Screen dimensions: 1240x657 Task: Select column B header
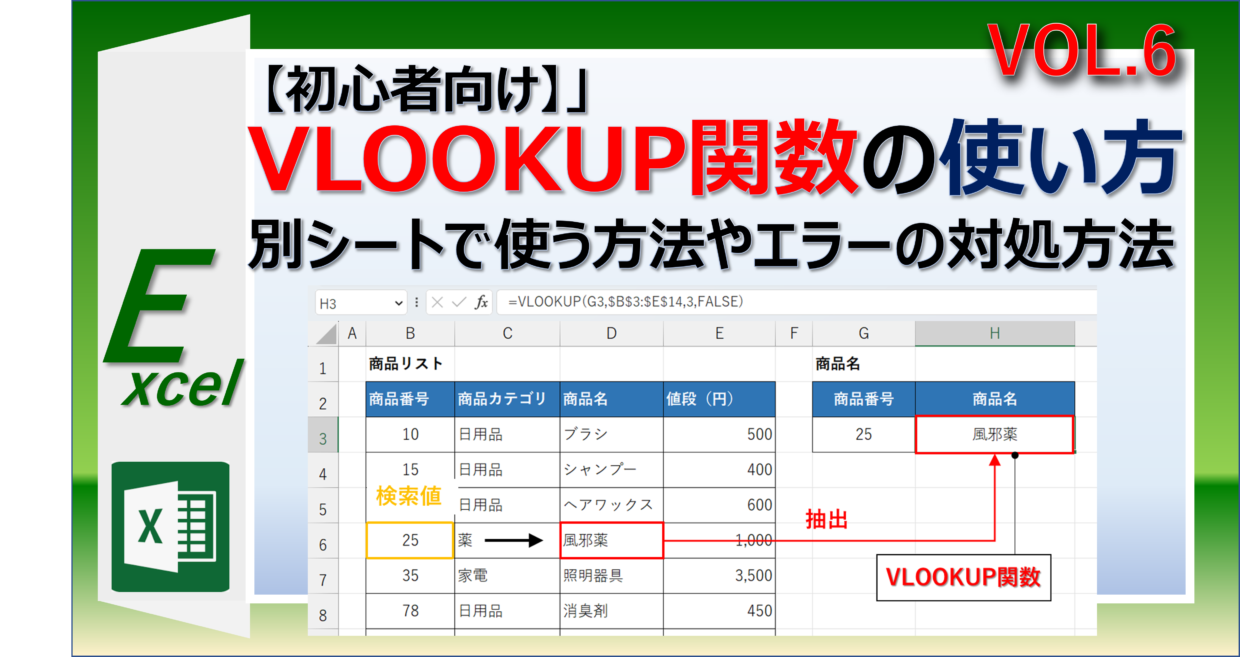pyautogui.click(x=410, y=334)
